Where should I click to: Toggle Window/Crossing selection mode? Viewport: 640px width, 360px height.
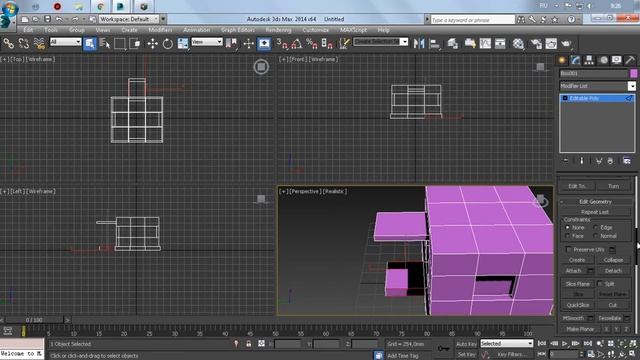point(135,43)
